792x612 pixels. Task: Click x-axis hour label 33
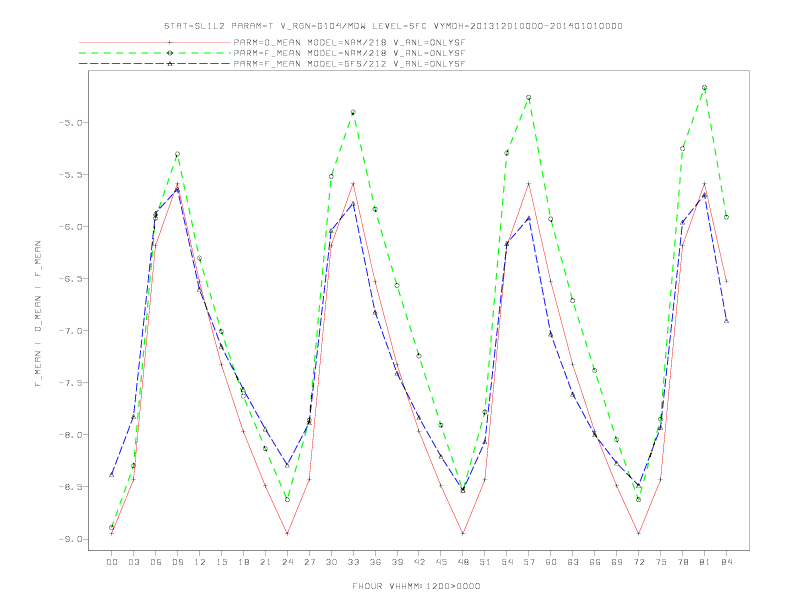tap(353, 562)
